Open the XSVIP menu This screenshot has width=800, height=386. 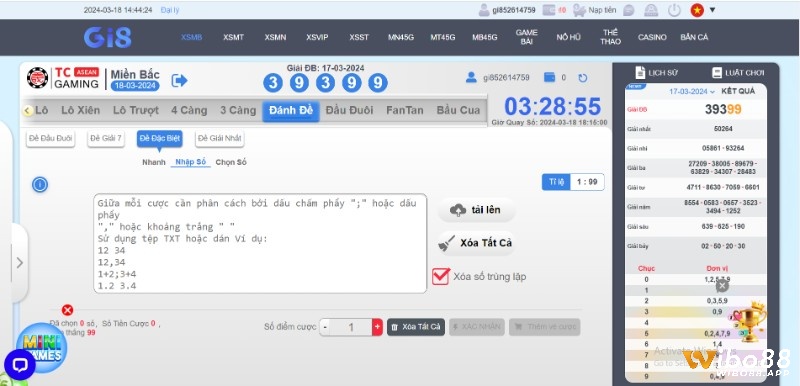click(317, 37)
